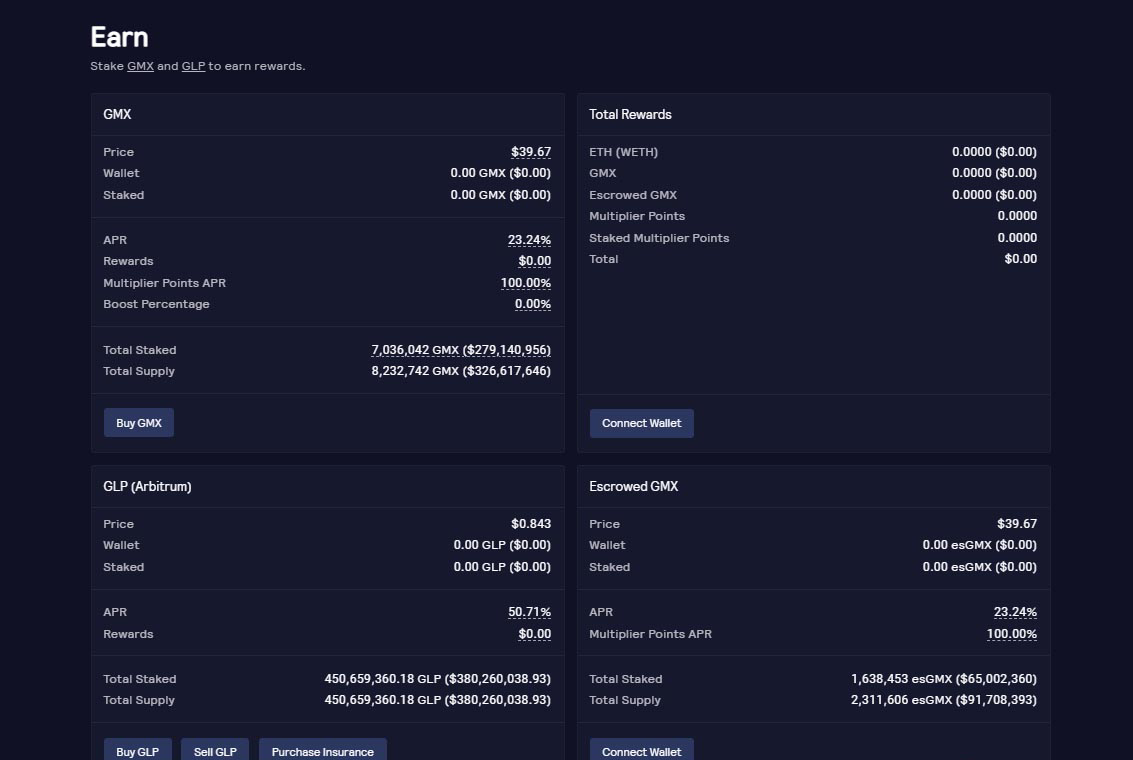Viewport: 1133px width, 760px height.
Task: Click the GLP APR 50.71% value
Action: [x=529, y=612]
